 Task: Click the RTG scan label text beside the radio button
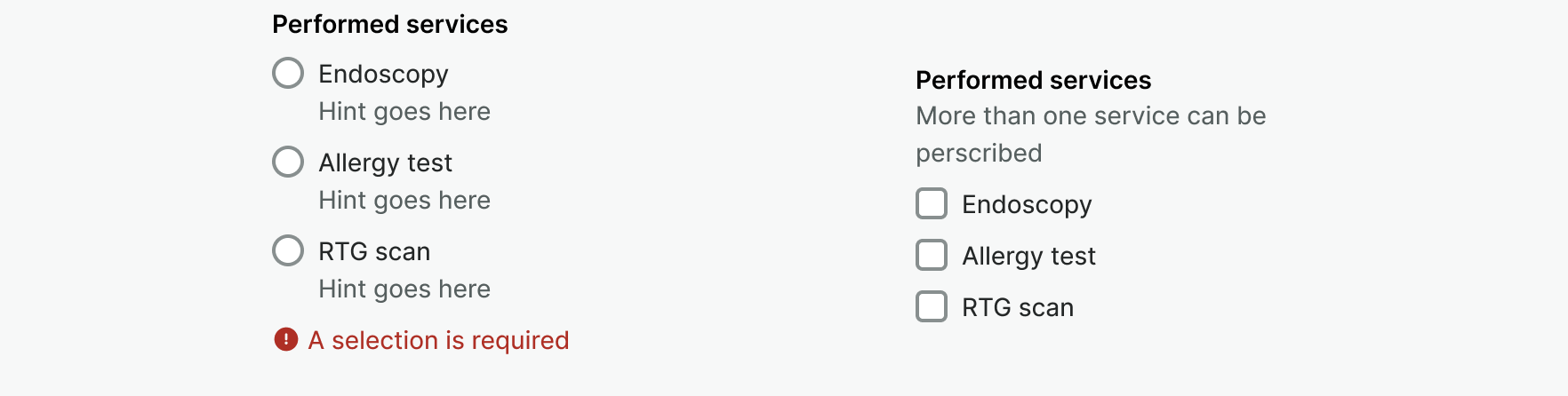(x=374, y=251)
